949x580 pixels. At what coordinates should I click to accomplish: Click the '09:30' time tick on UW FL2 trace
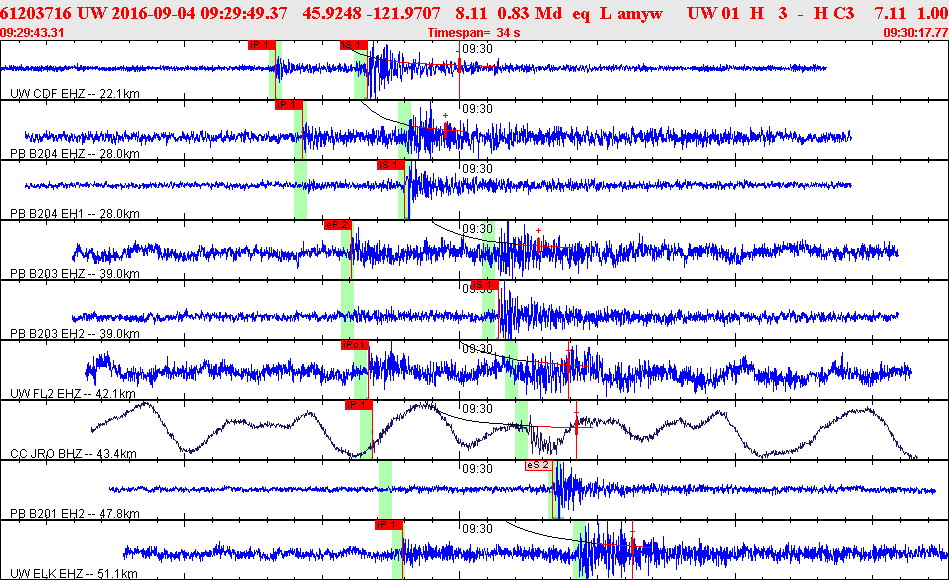click(x=478, y=348)
